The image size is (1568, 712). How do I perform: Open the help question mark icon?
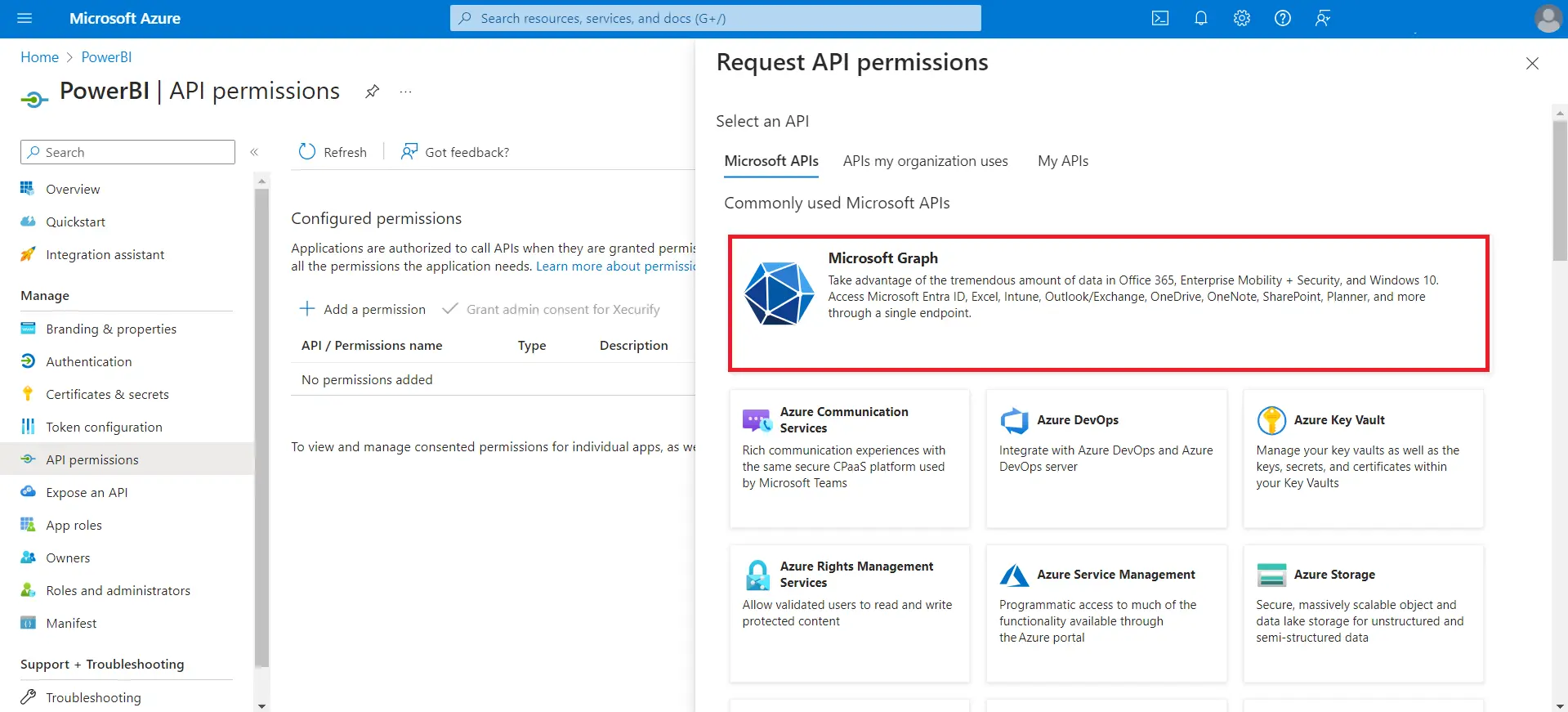[1283, 18]
